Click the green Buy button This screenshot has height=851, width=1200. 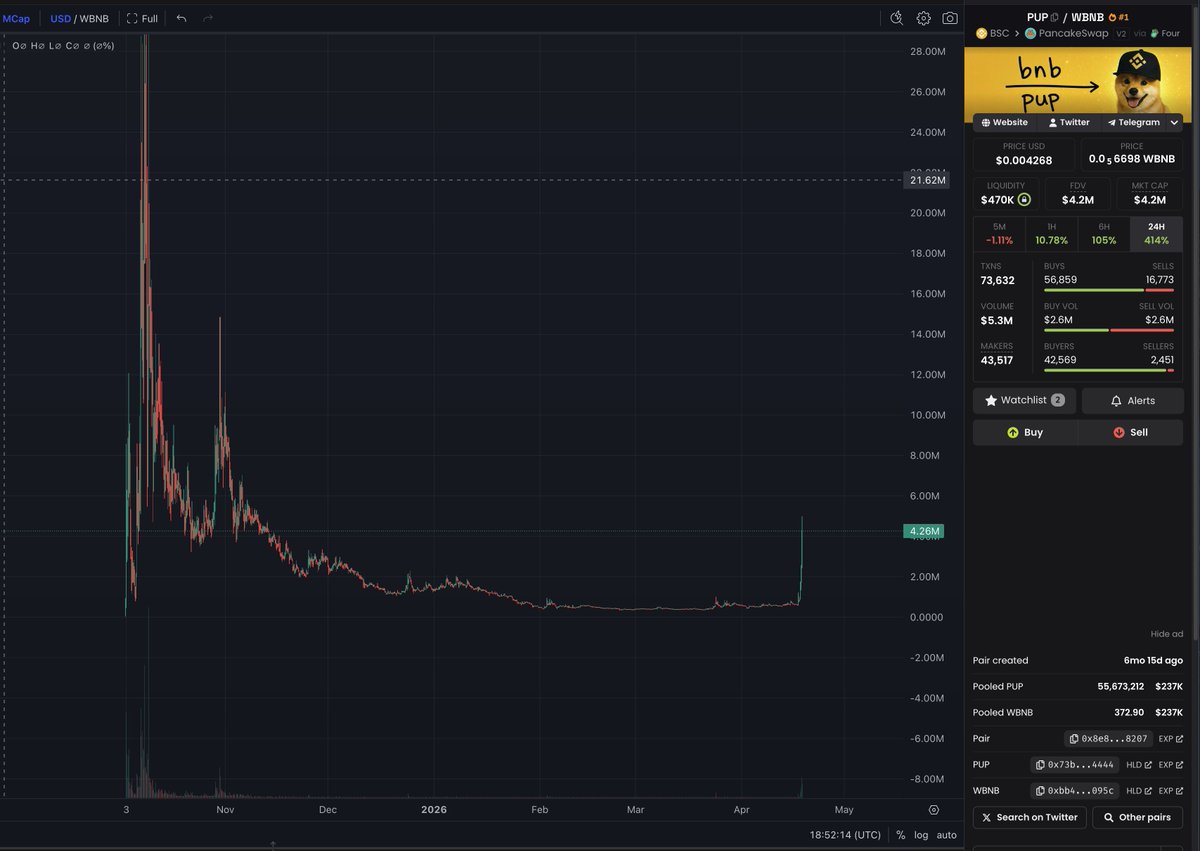1025,432
